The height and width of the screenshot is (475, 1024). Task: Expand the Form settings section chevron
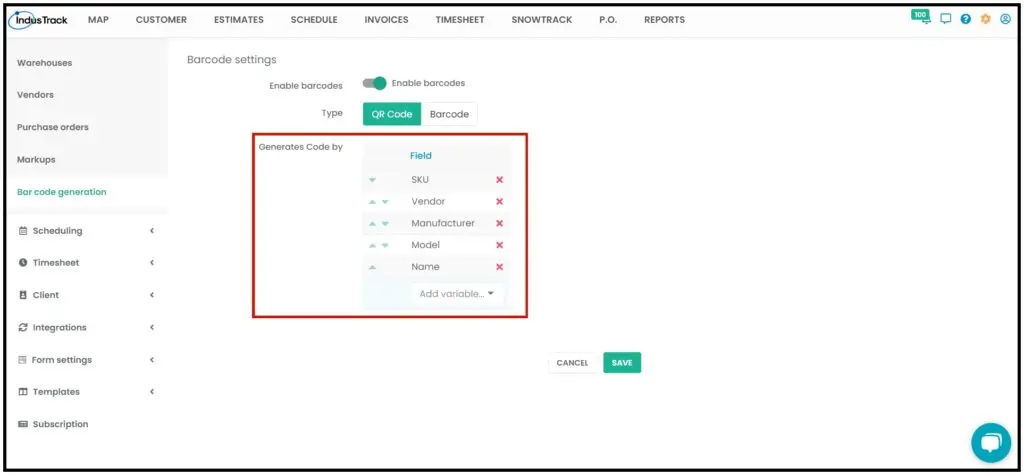152,359
